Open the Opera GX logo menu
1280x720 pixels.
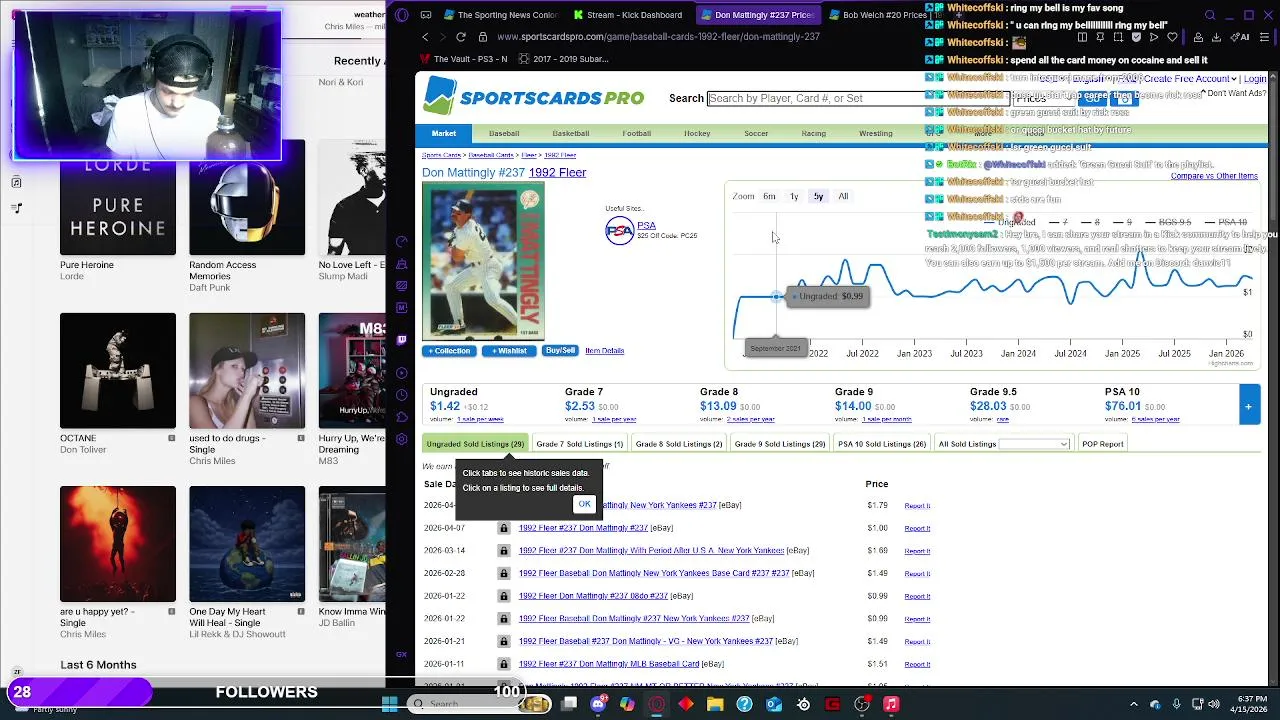click(402, 15)
